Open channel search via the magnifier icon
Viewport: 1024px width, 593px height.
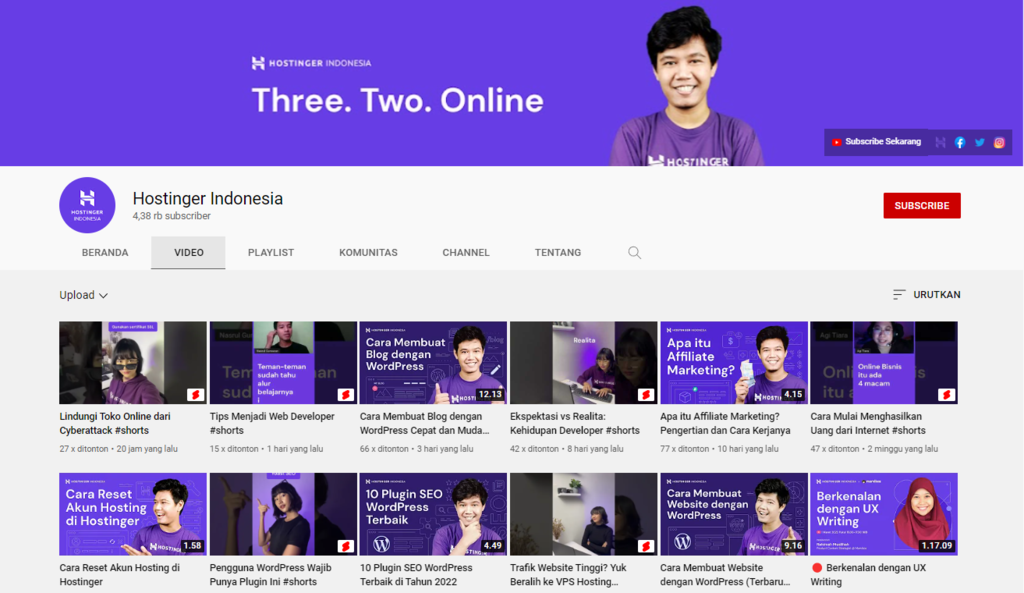[634, 252]
